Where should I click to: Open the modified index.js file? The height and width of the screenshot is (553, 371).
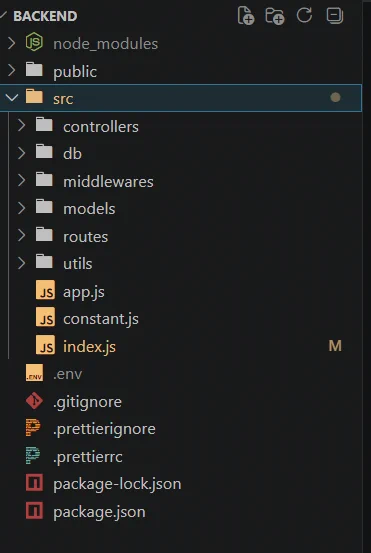(89, 347)
